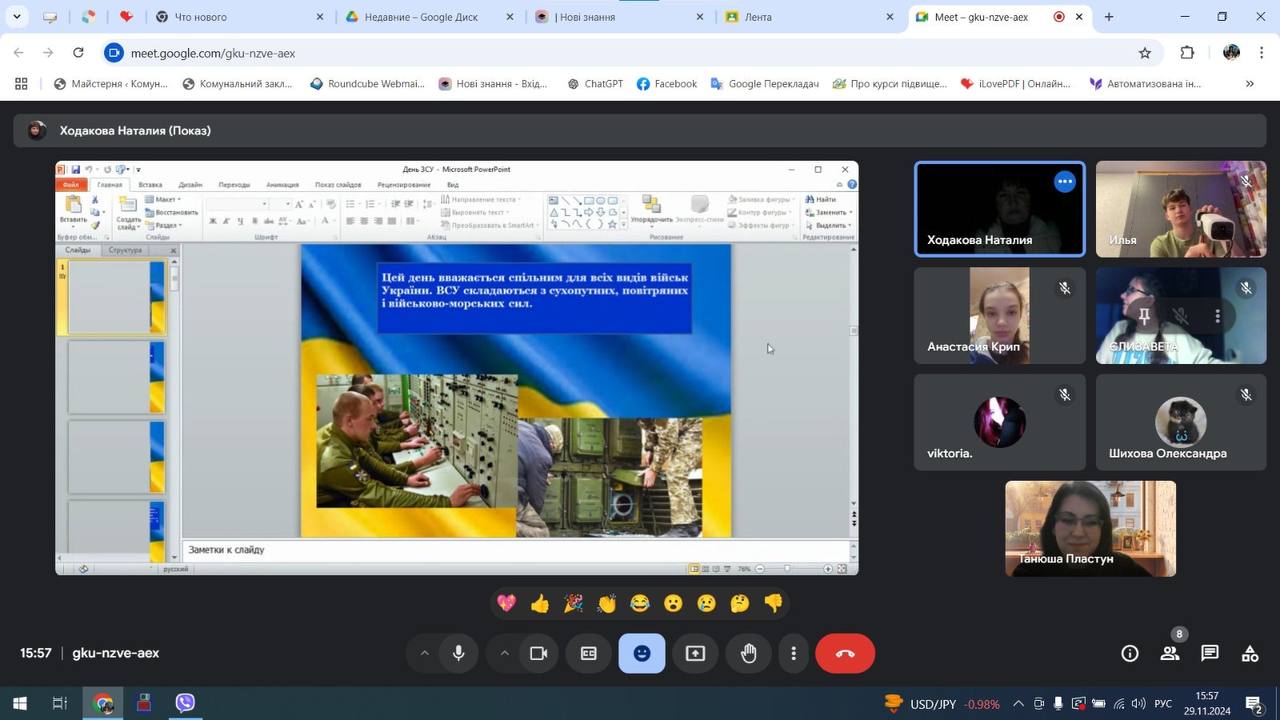Click the share screen button

click(x=695, y=653)
